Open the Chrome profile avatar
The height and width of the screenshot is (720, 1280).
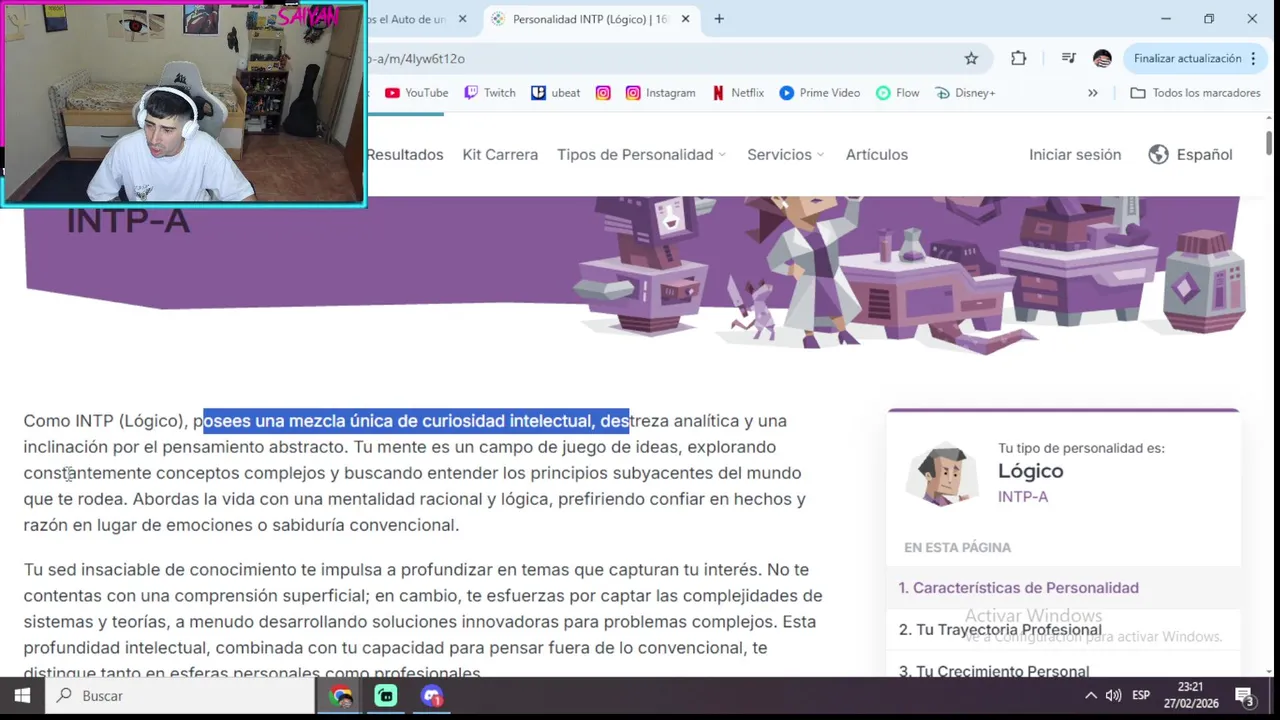point(1102,59)
